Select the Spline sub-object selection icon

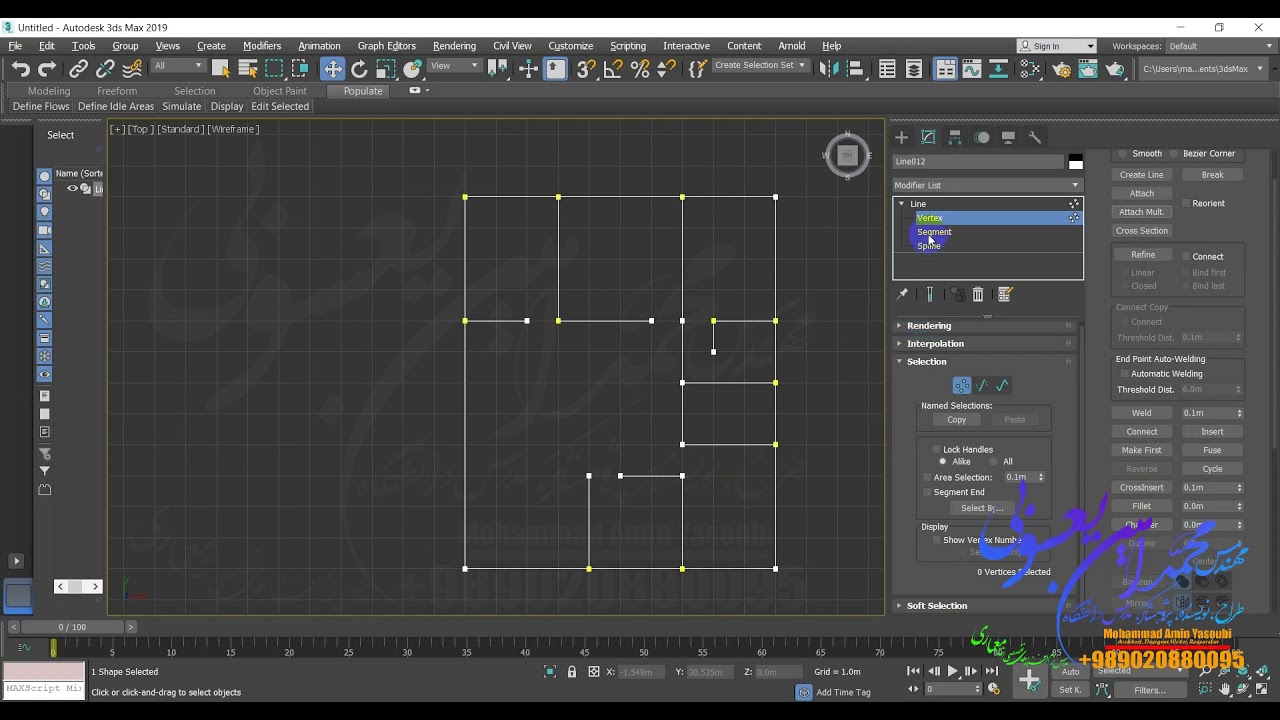point(1002,385)
